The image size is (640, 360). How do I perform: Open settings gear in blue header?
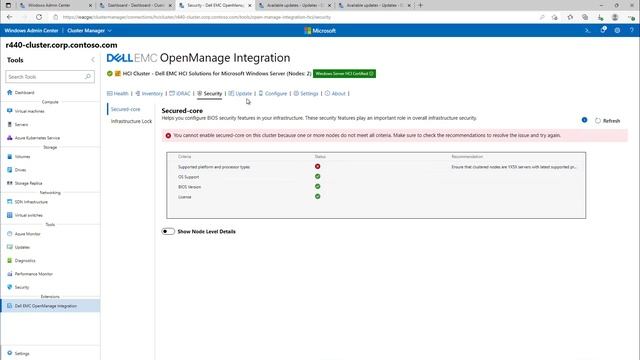point(617,31)
